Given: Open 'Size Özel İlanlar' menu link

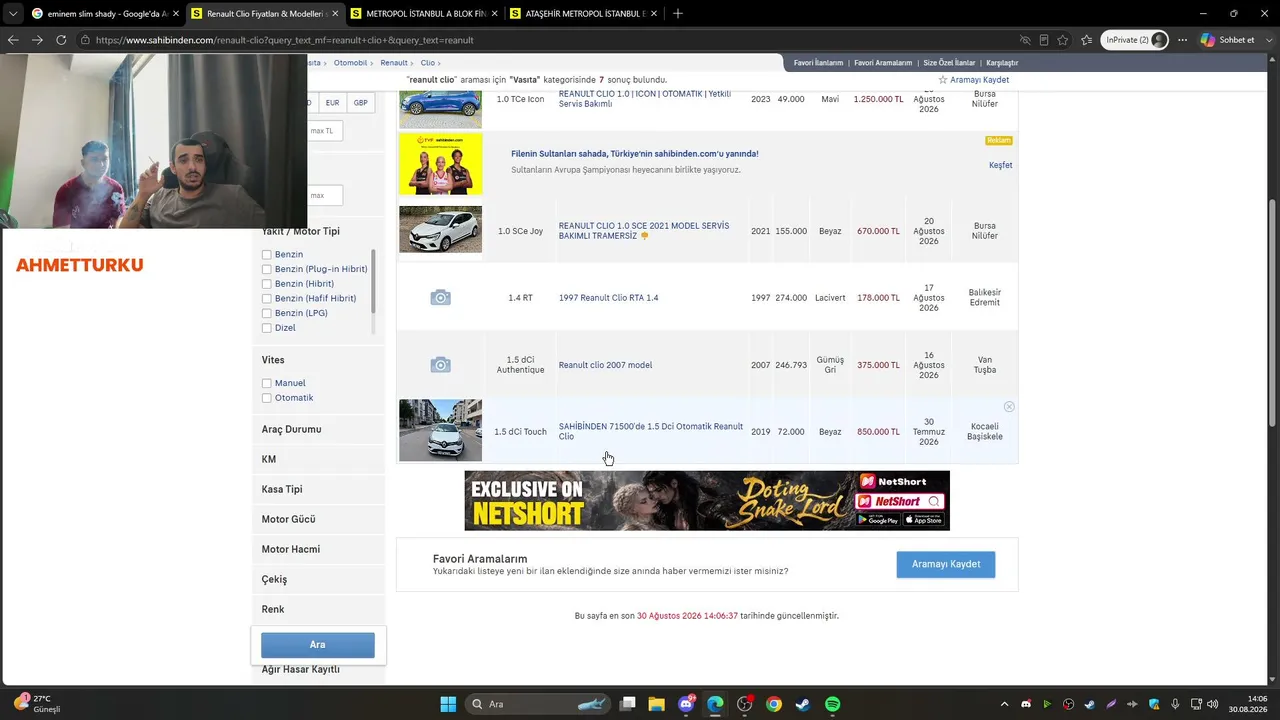Looking at the screenshot, I should pyautogui.click(x=949, y=63).
